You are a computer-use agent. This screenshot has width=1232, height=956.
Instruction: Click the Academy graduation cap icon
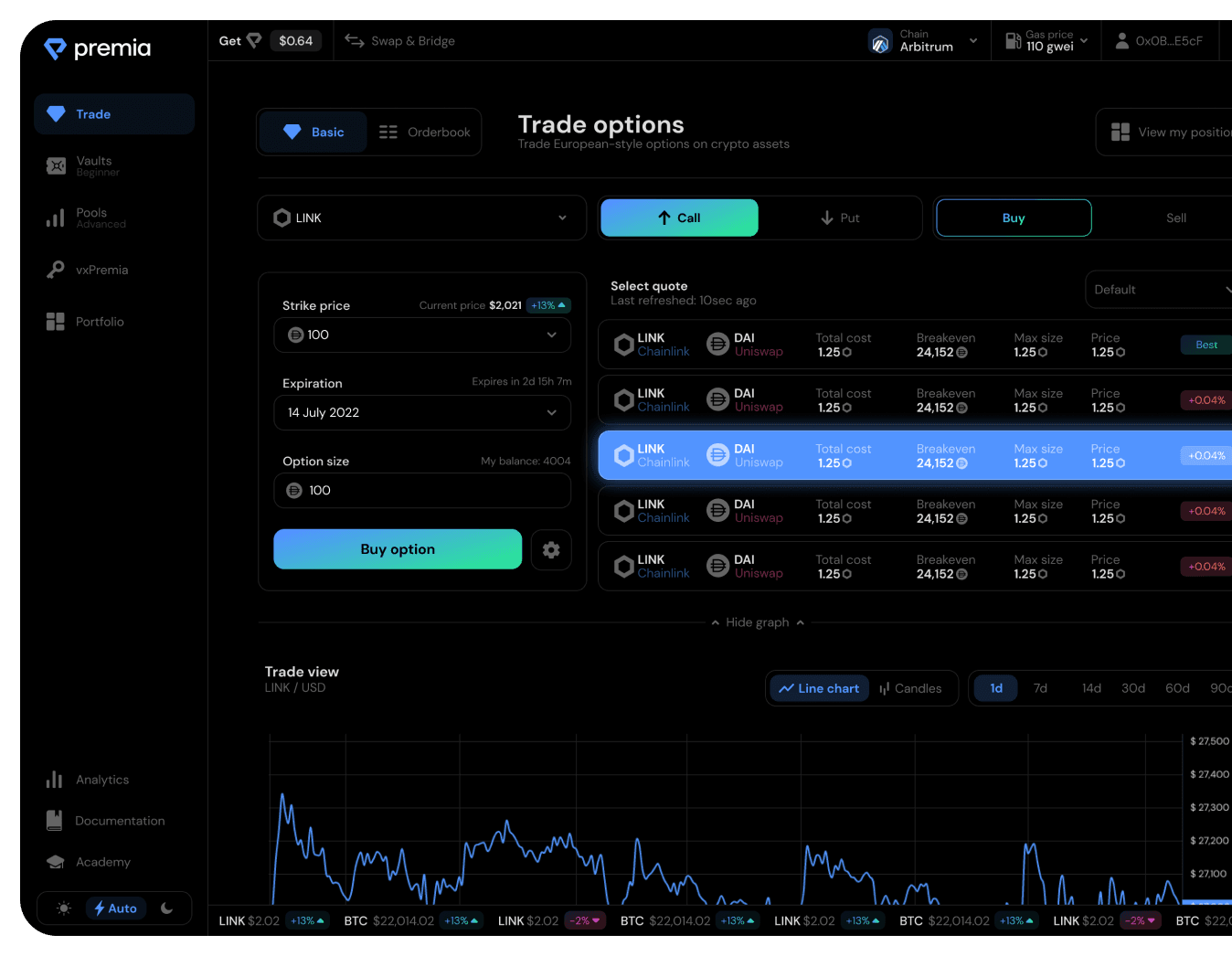(55, 862)
